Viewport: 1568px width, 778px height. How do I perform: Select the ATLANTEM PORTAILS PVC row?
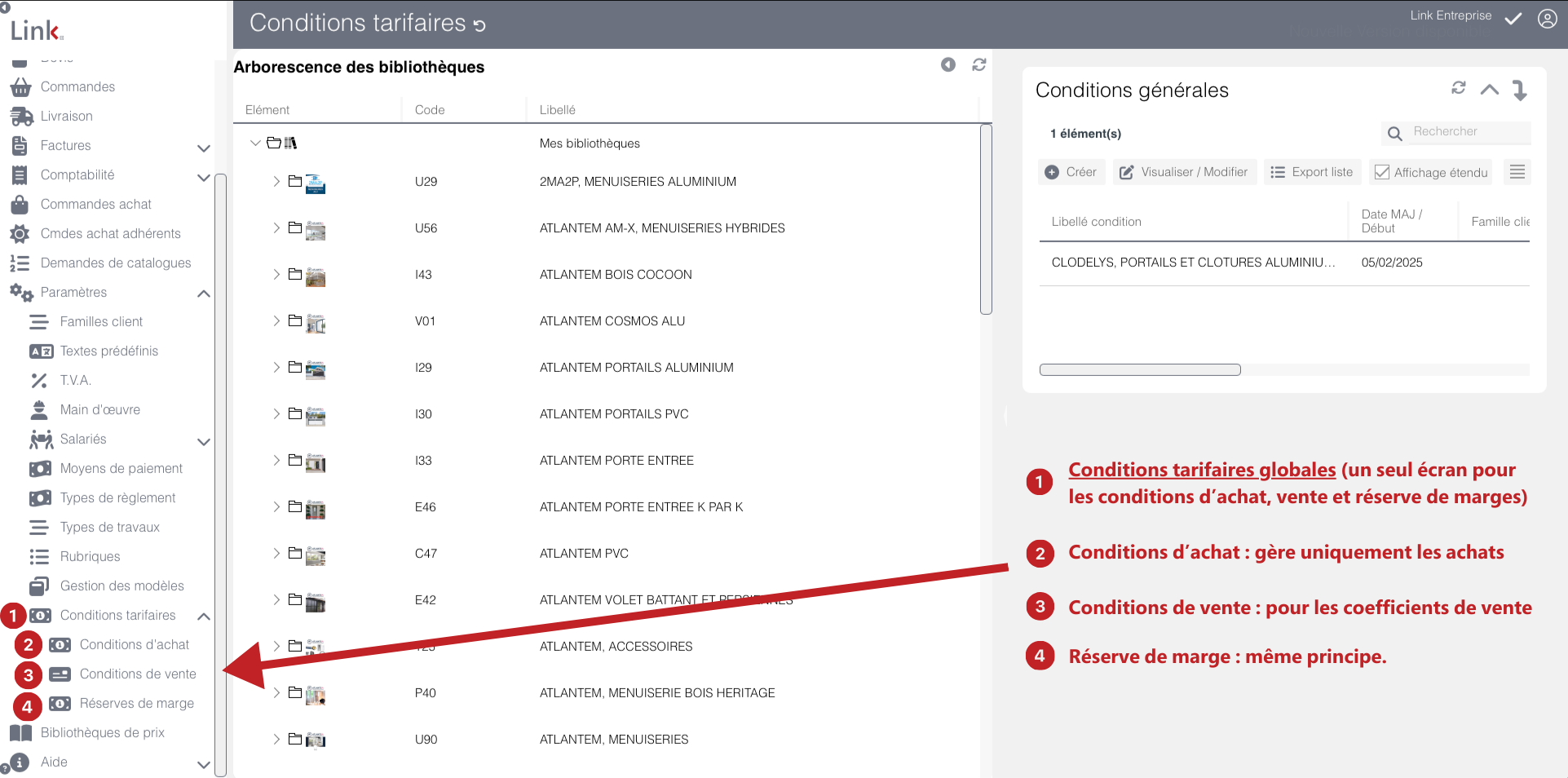pos(606,413)
